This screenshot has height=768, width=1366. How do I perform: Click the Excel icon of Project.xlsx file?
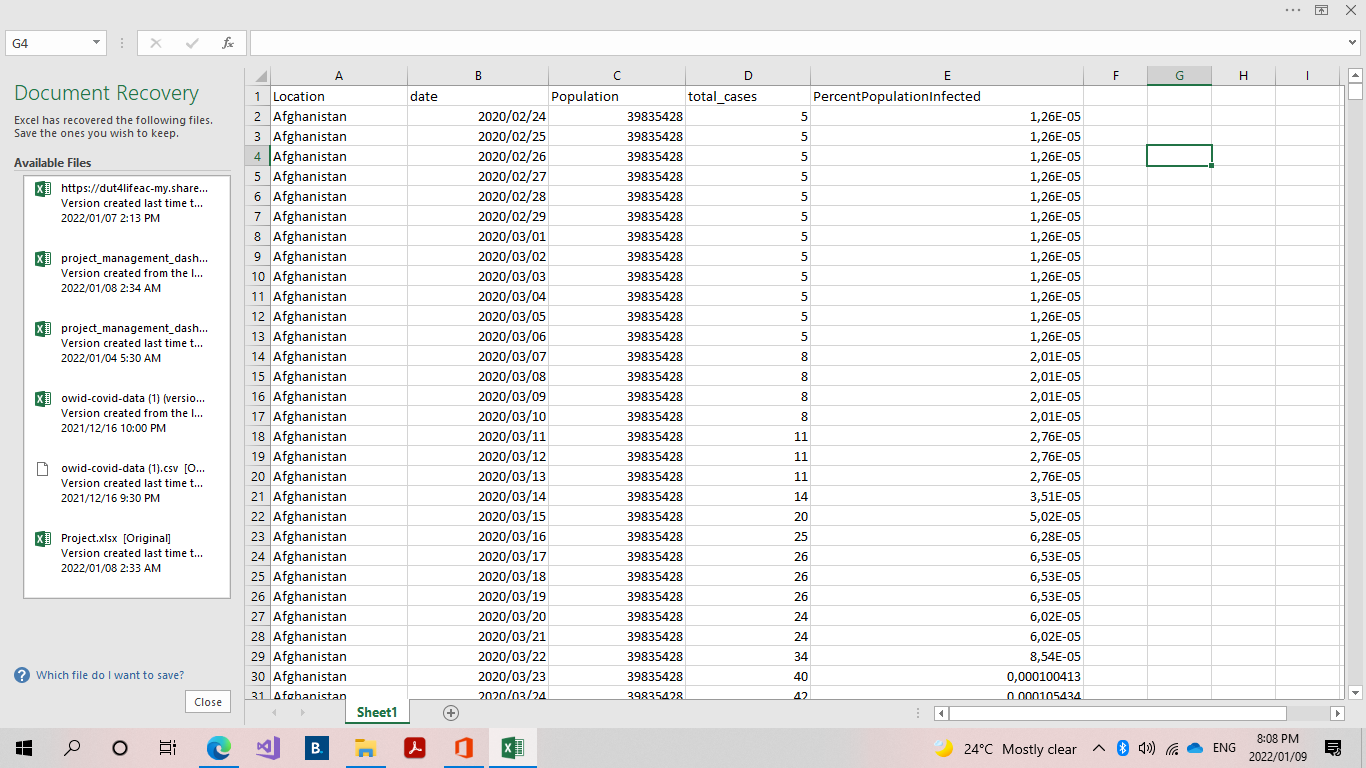coord(42,538)
